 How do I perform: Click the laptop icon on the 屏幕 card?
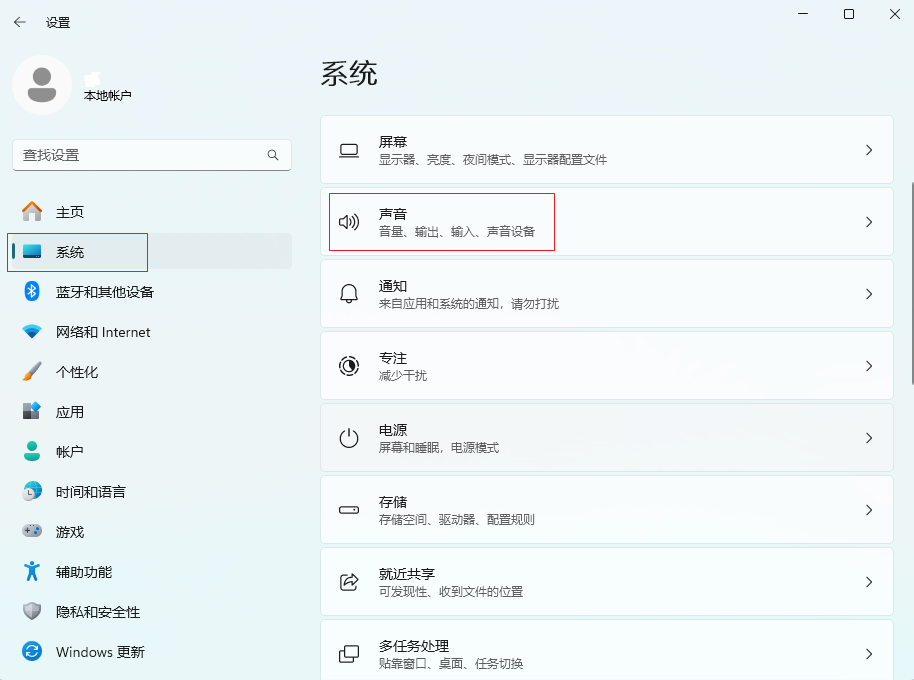(x=349, y=150)
